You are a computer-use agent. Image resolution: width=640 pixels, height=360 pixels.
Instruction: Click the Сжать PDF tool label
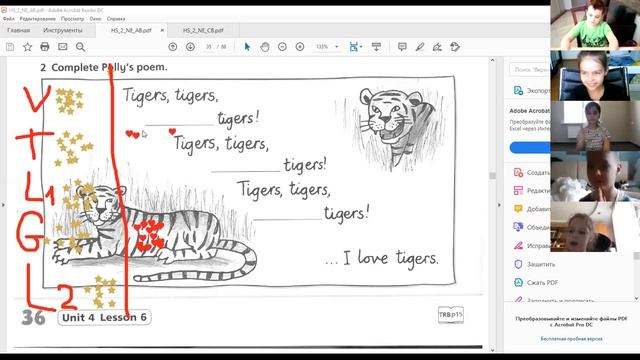coord(542,282)
